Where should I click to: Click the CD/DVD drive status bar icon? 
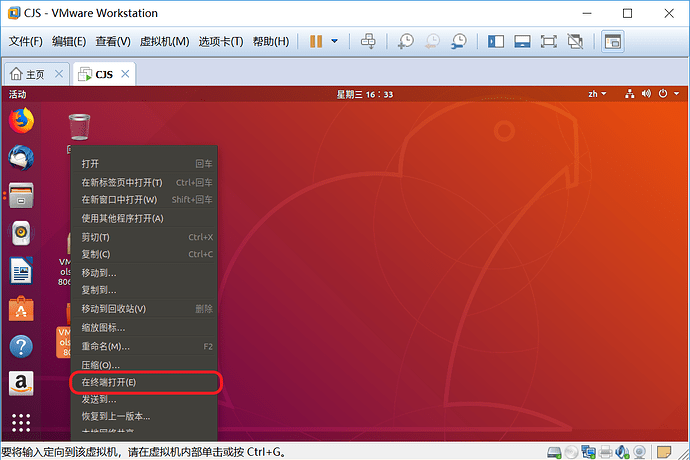[x=571, y=452]
